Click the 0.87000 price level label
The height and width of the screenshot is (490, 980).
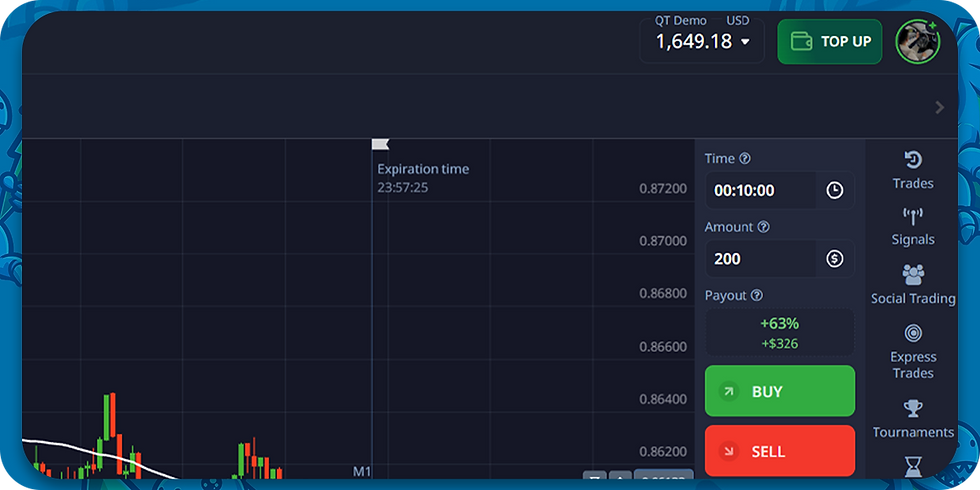pos(662,241)
